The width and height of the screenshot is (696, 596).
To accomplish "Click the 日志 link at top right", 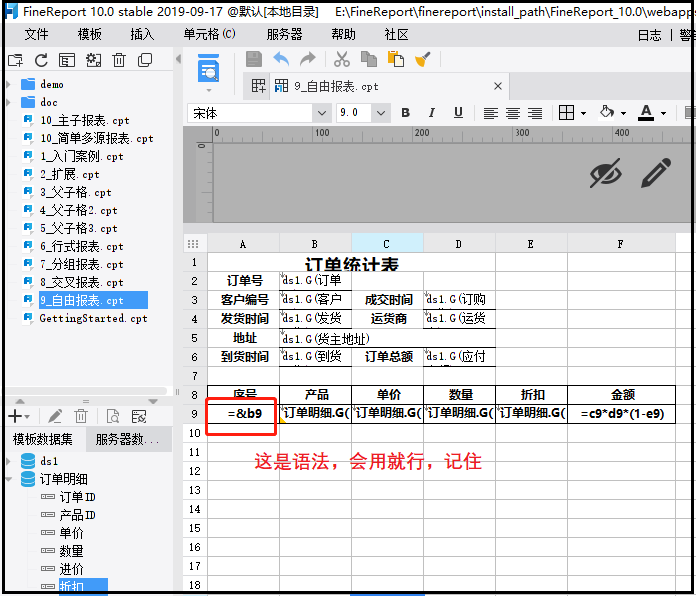I will pyautogui.click(x=649, y=35).
